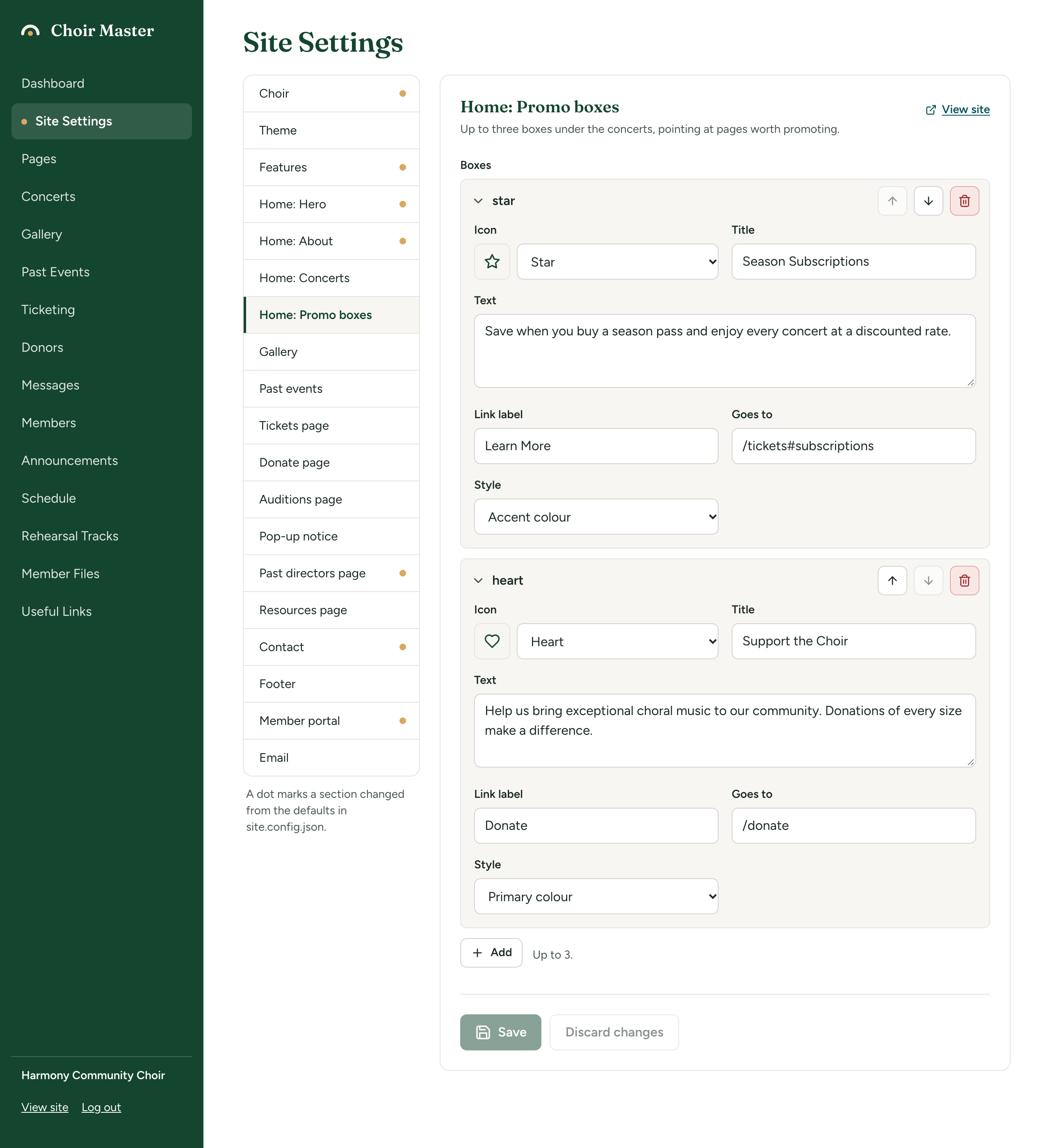Click the Save button
This screenshot has width=1050, height=1148.
(500, 1032)
